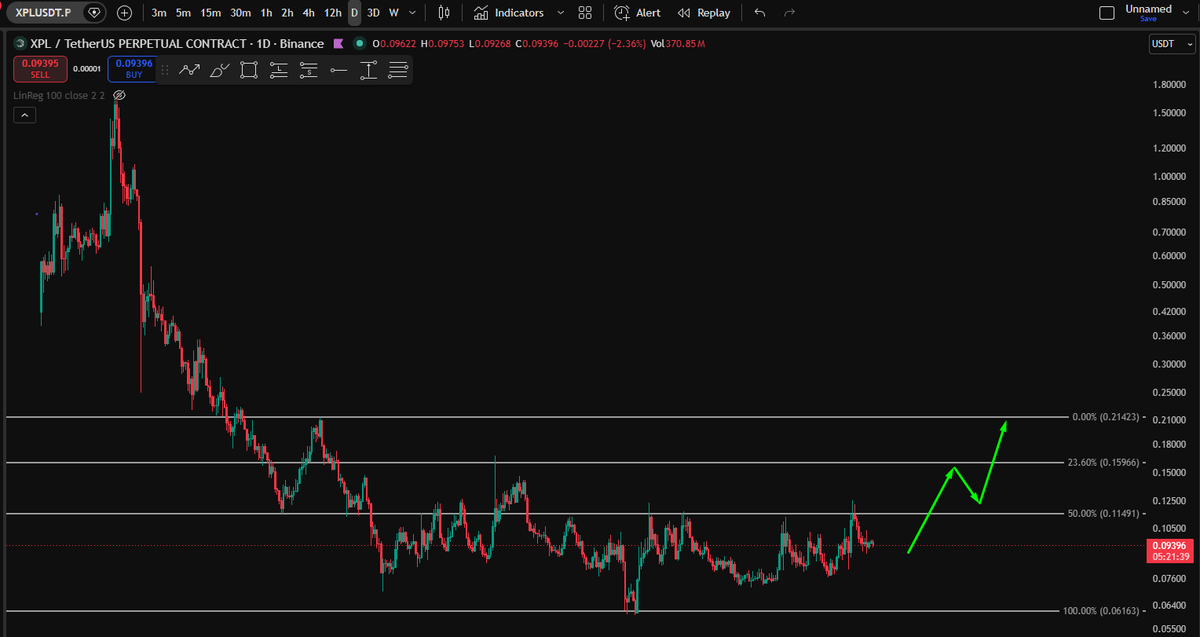Select the long position tool
The width and height of the screenshot is (1200, 637).
coord(279,70)
